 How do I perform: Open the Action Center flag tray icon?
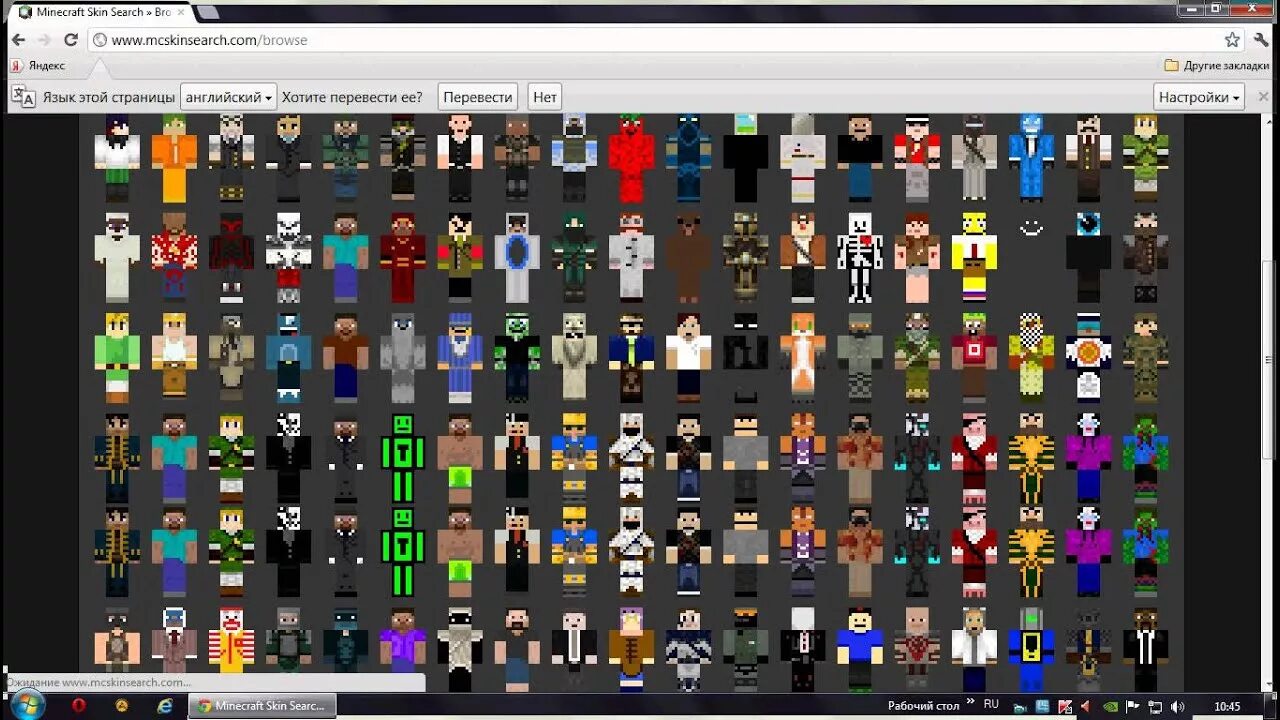pyautogui.click(x=1133, y=706)
